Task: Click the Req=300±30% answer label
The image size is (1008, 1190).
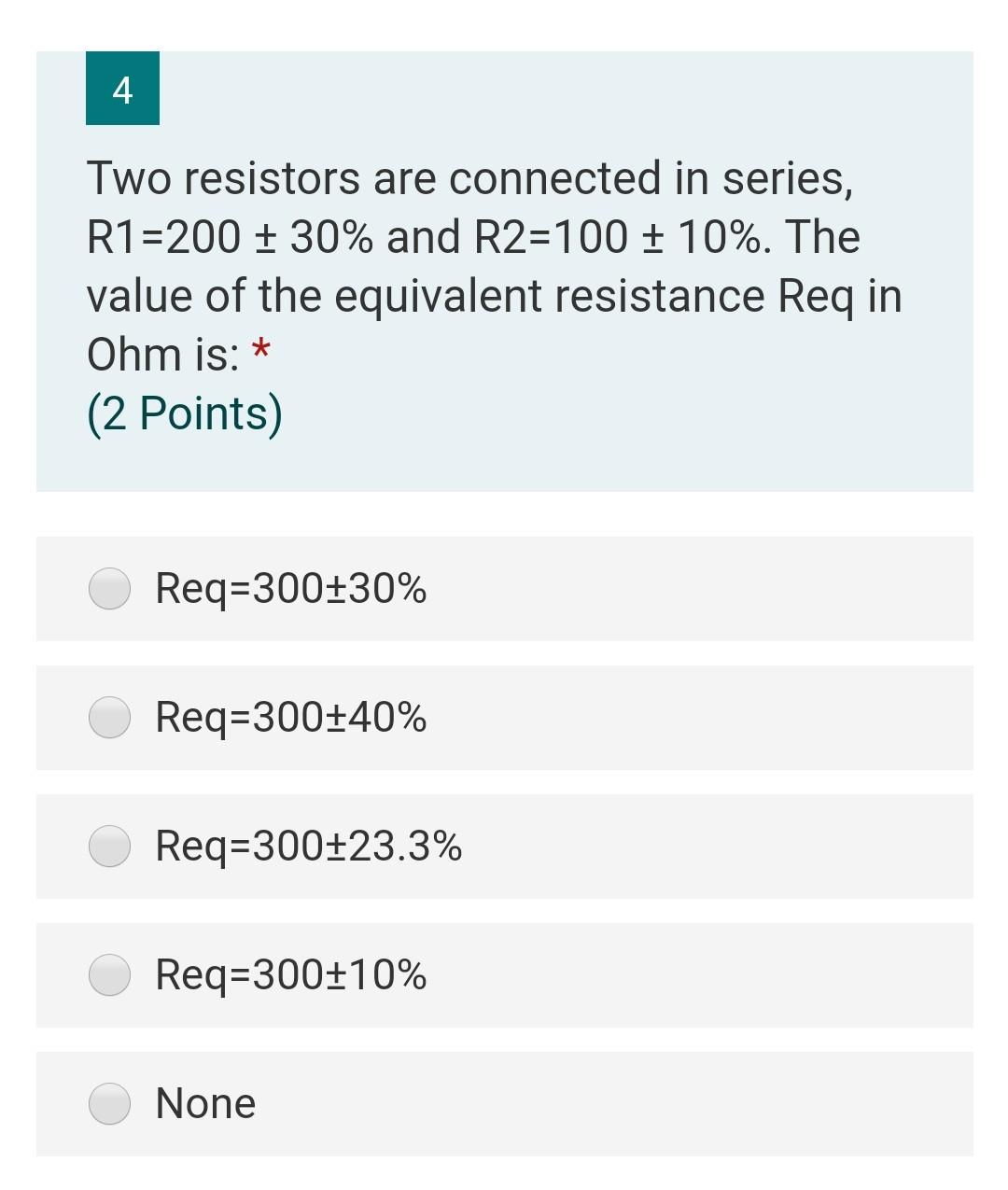Action: tap(289, 589)
